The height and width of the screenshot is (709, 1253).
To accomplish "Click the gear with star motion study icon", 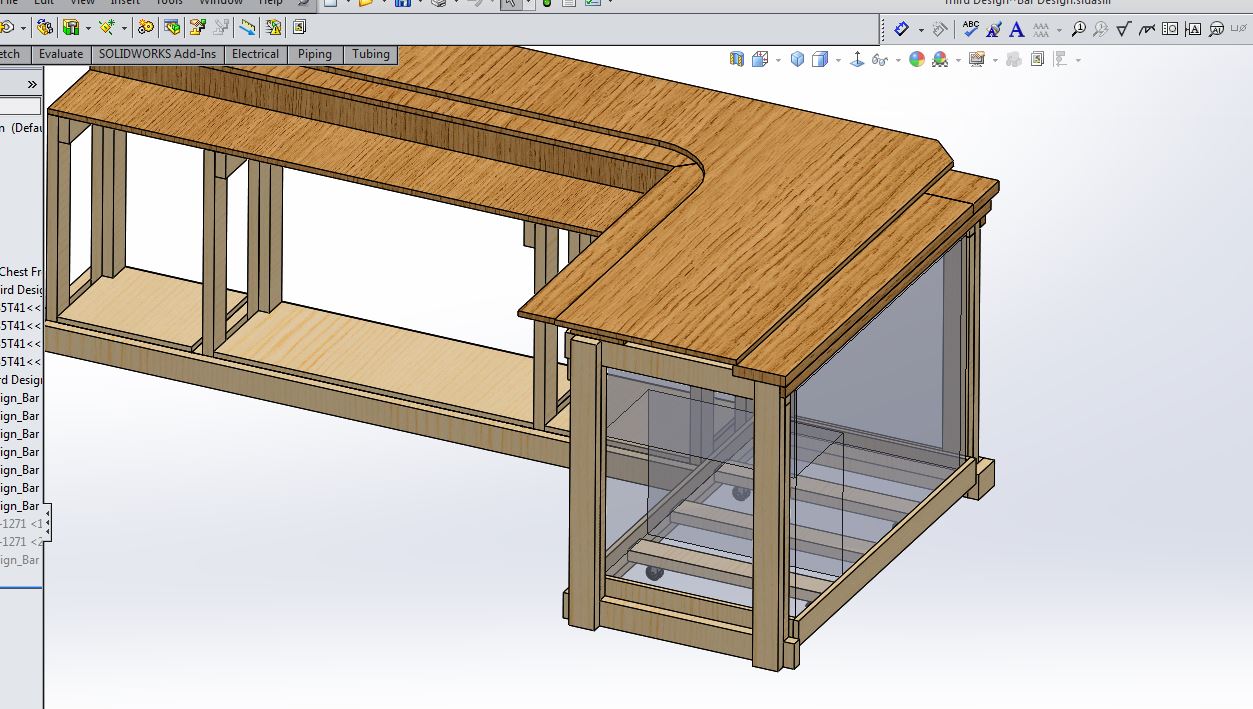I will click(146, 27).
